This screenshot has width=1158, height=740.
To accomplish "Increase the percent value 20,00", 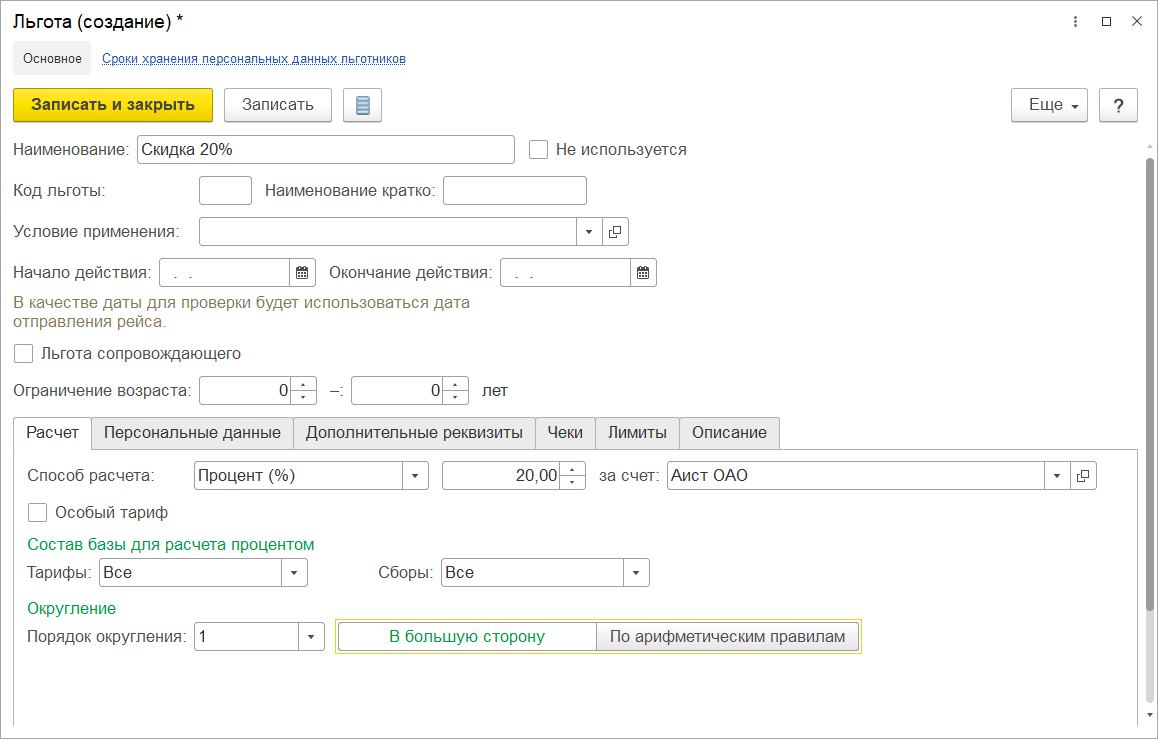I will pos(572,469).
